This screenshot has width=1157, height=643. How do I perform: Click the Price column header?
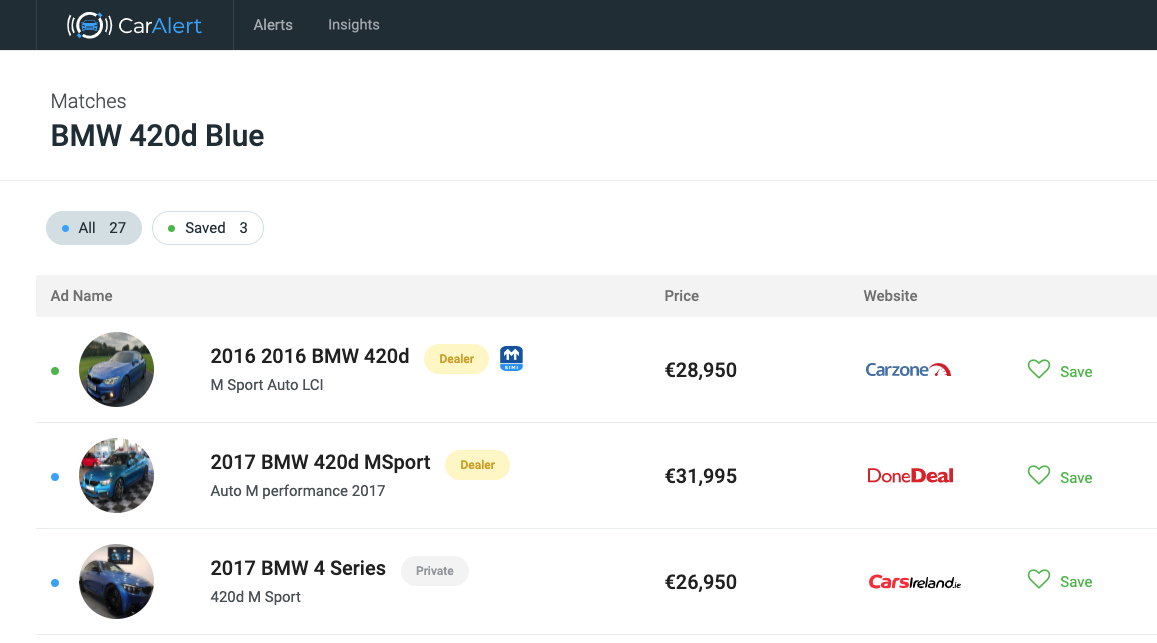[x=682, y=296]
